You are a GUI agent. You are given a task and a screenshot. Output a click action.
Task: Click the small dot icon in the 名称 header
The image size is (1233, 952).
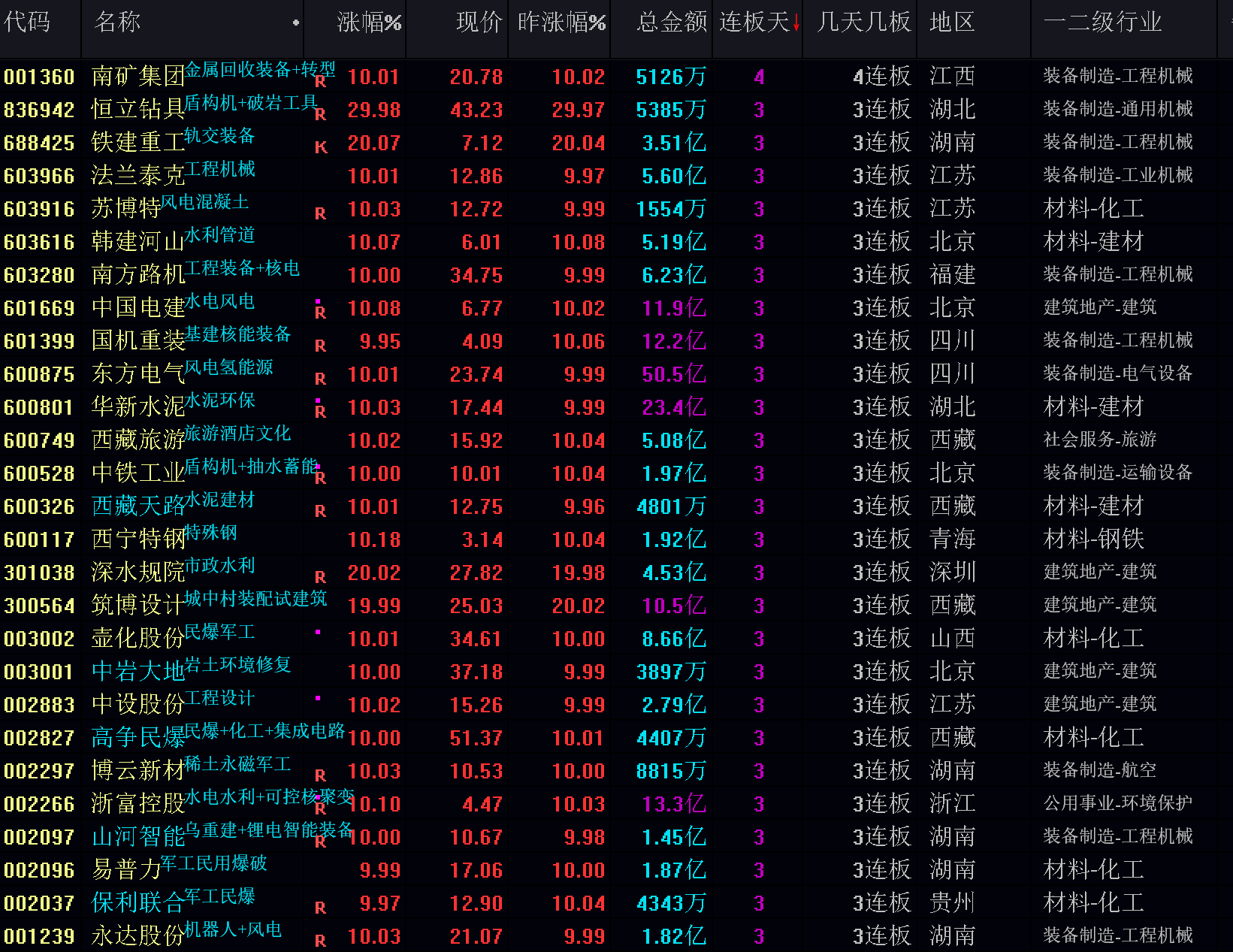click(x=296, y=23)
